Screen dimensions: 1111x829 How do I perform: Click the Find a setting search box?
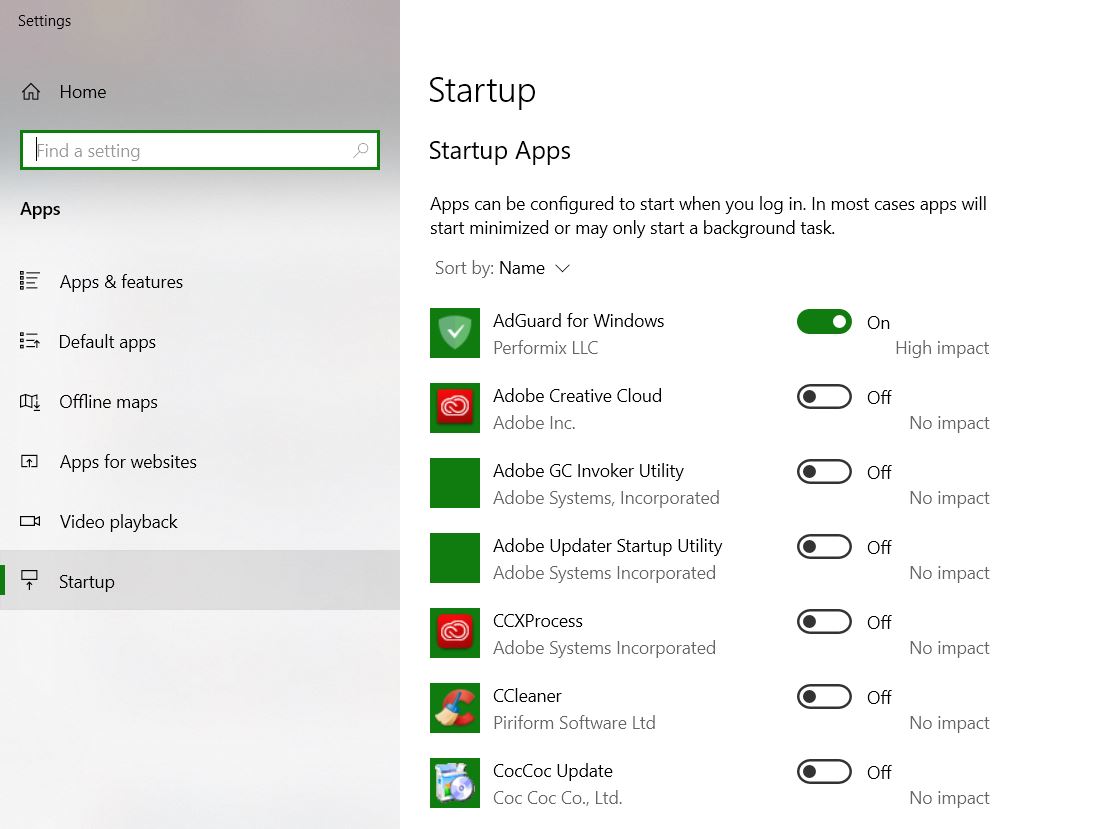190,151
